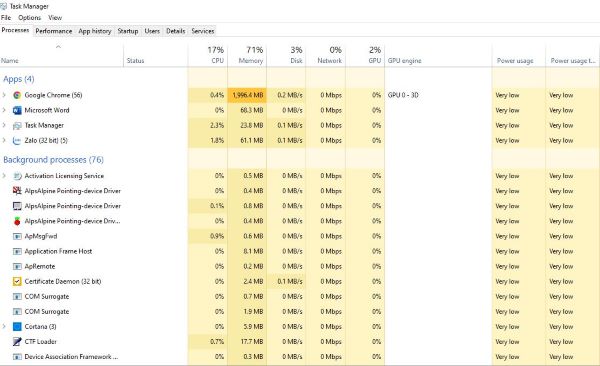Select the Task Manager process icon

click(x=17, y=126)
